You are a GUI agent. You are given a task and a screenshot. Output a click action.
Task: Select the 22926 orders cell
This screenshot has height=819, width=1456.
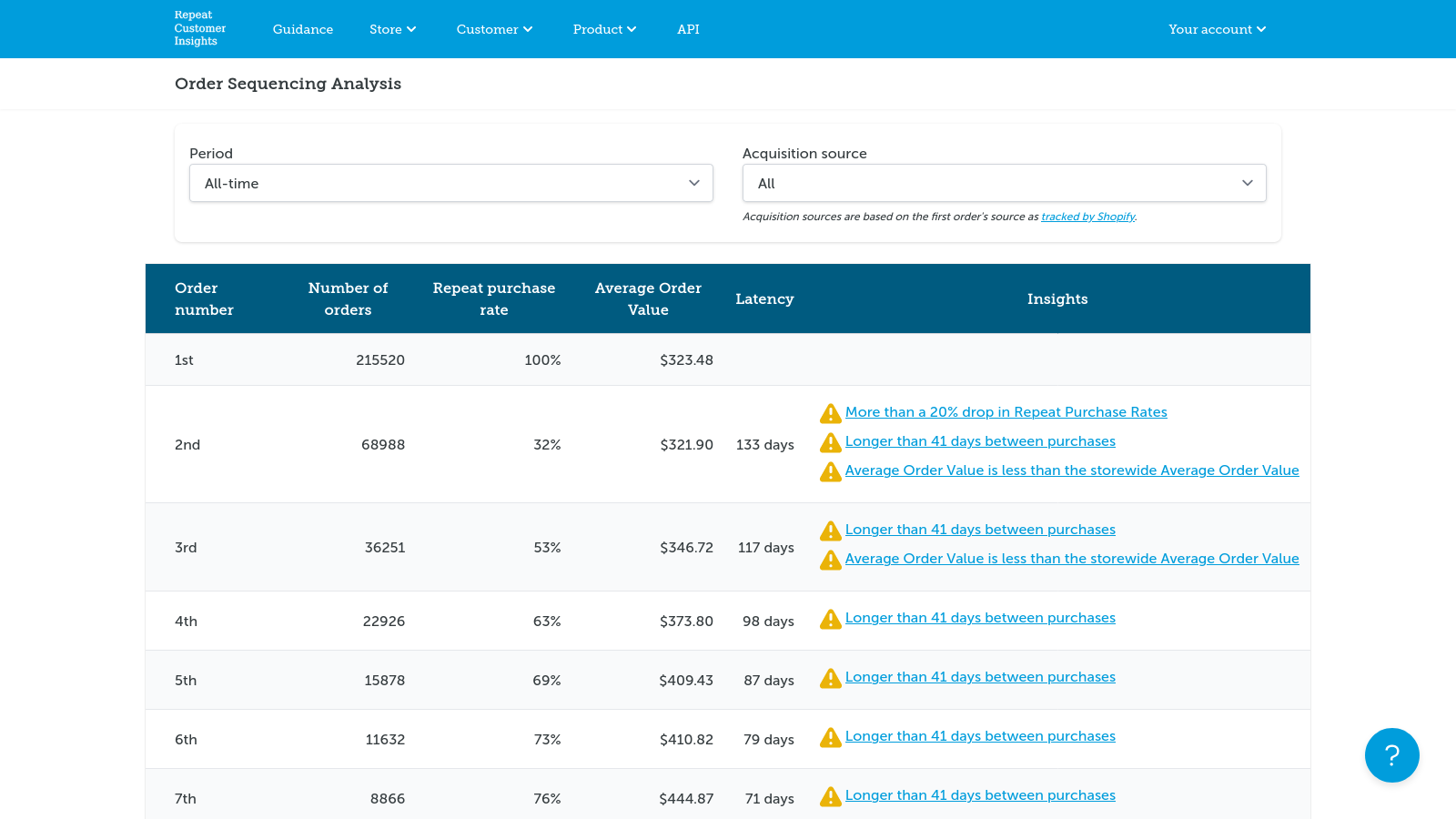tap(384, 622)
